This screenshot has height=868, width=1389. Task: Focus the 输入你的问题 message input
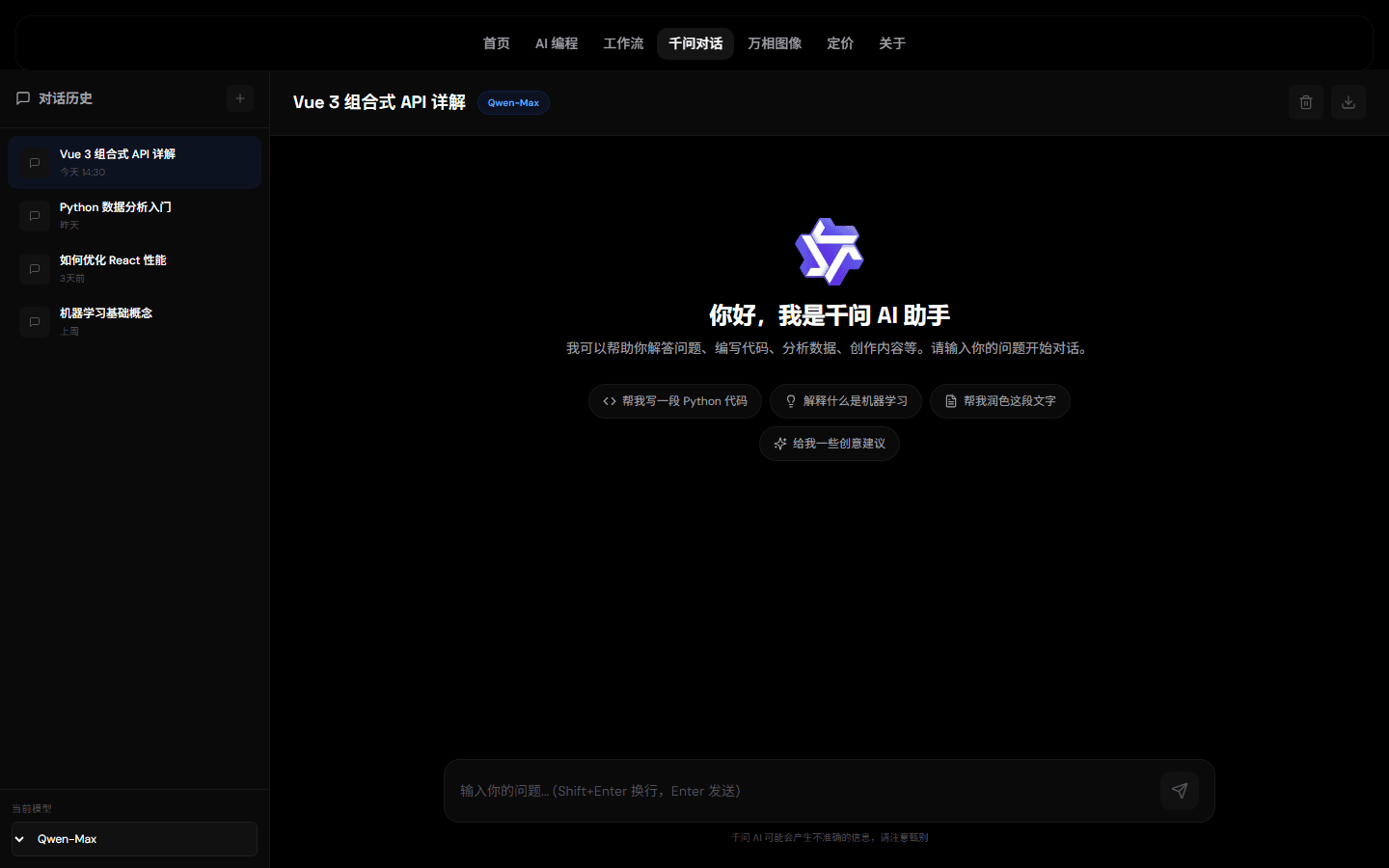(803, 791)
